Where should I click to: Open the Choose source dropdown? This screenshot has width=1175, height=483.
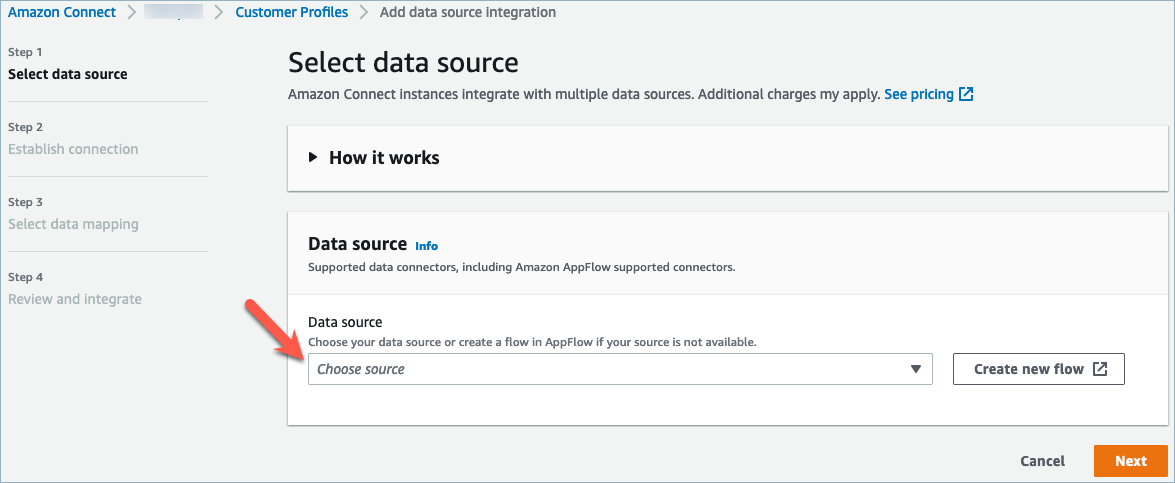tap(619, 369)
